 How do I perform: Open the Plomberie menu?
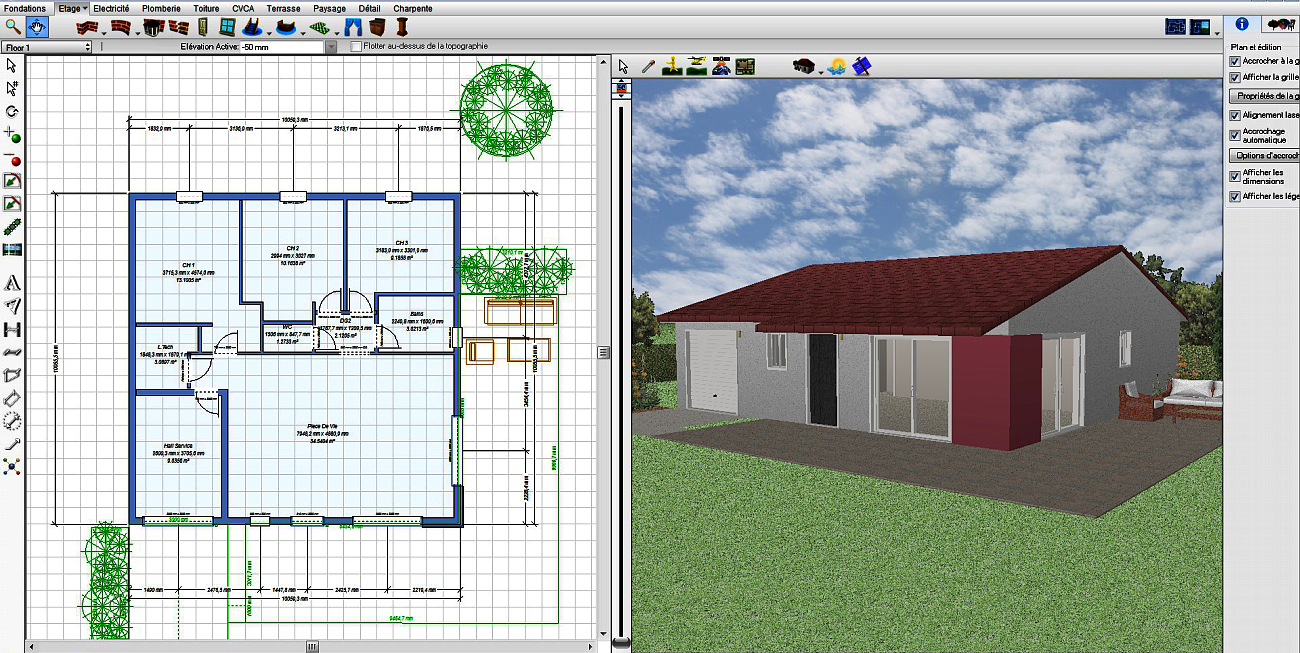[162, 8]
